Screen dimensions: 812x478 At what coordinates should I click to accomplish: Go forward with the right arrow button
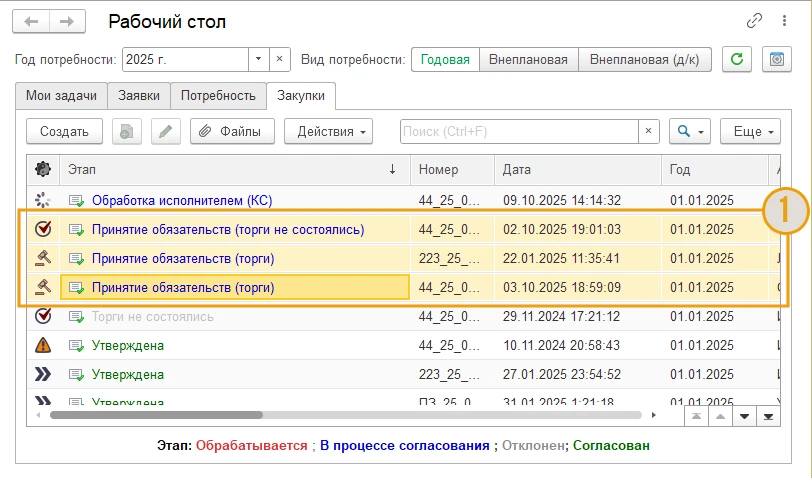67,22
